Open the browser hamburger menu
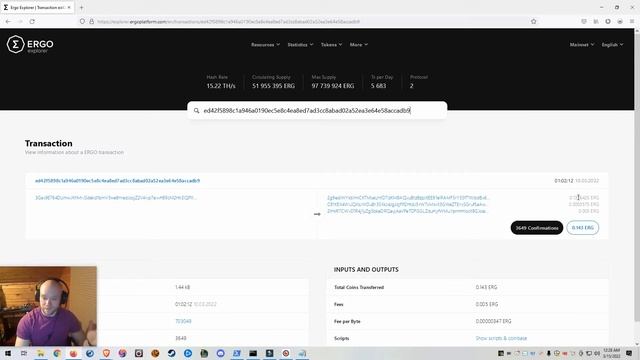 pyautogui.click(x=632, y=21)
